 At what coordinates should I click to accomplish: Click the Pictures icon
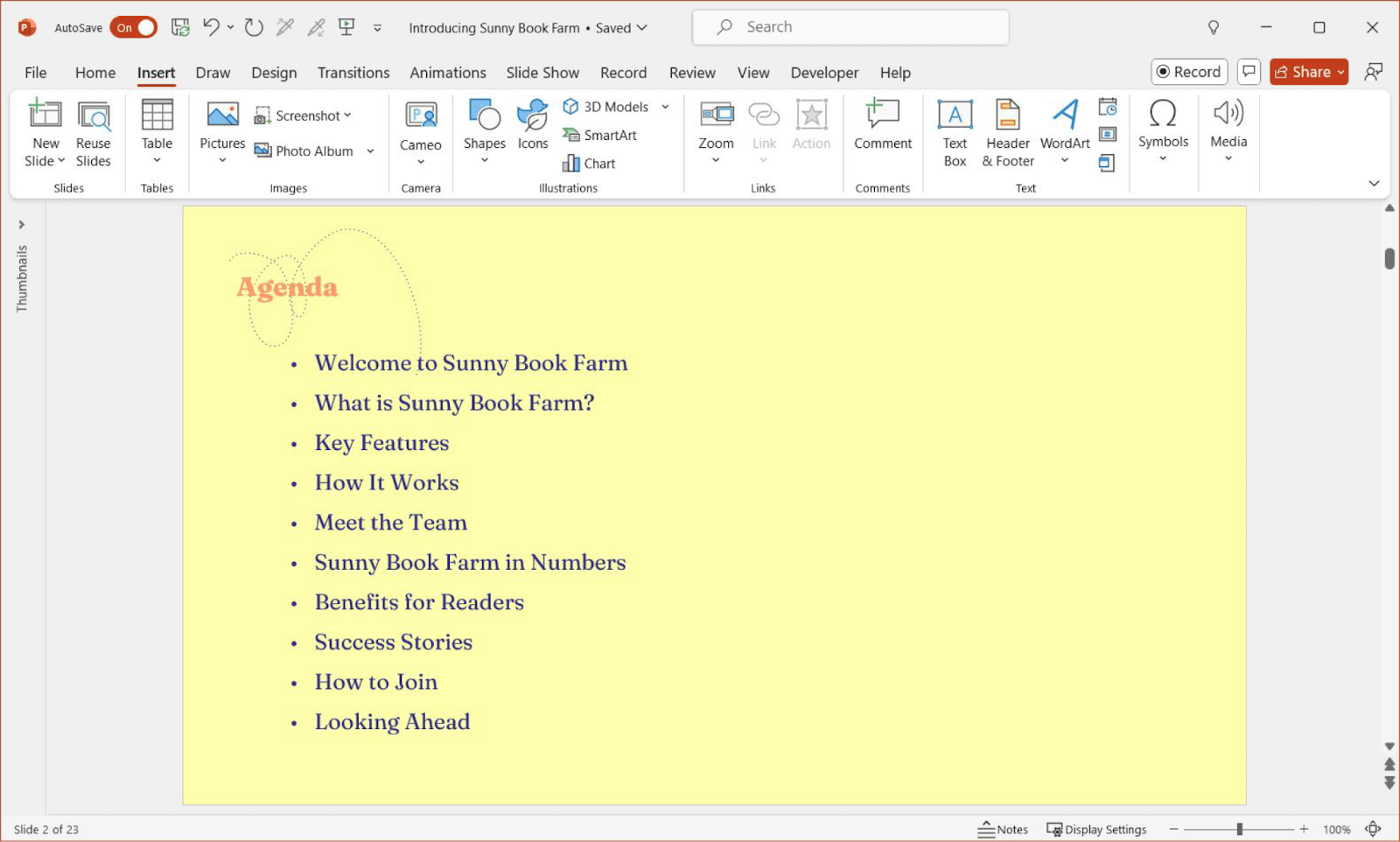point(222,115)
